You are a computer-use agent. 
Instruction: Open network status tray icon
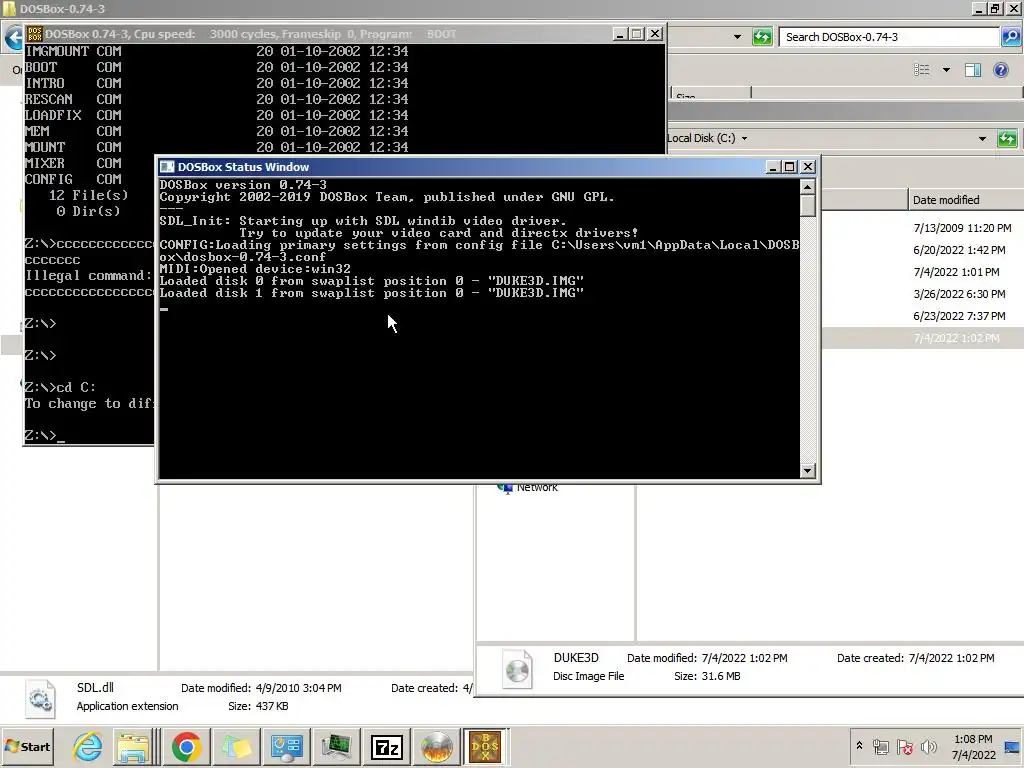click(x=880, y=746)
